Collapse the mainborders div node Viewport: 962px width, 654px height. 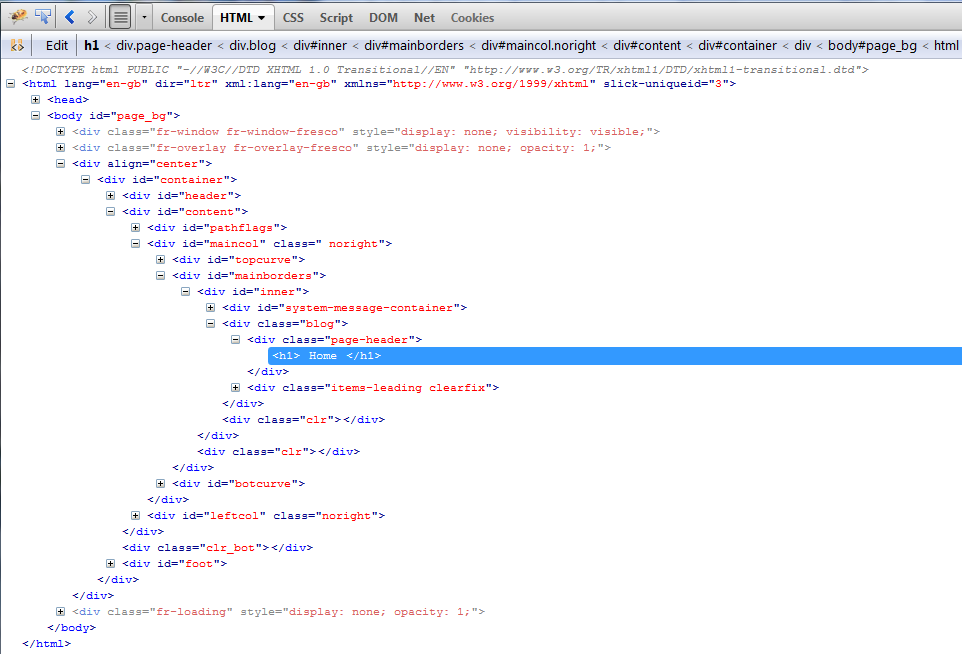[x=160, y=275]
